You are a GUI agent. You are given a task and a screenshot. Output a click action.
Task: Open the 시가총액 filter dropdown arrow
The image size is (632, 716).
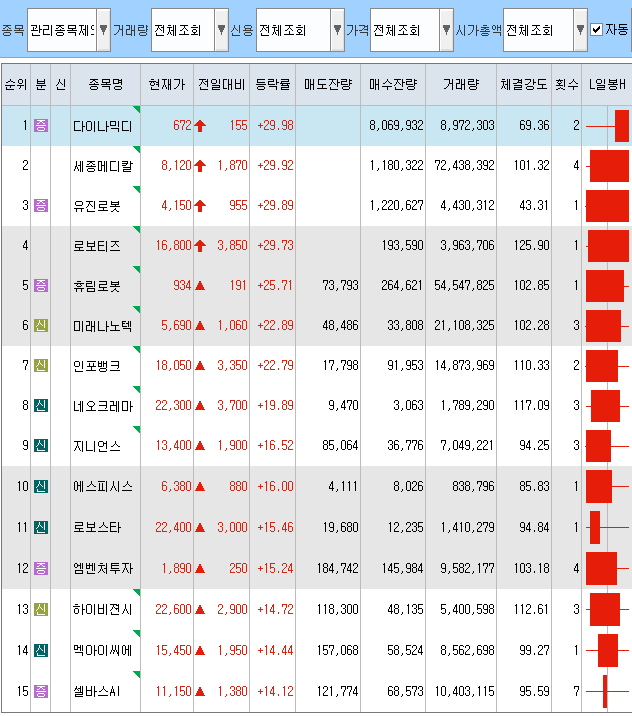580,30
